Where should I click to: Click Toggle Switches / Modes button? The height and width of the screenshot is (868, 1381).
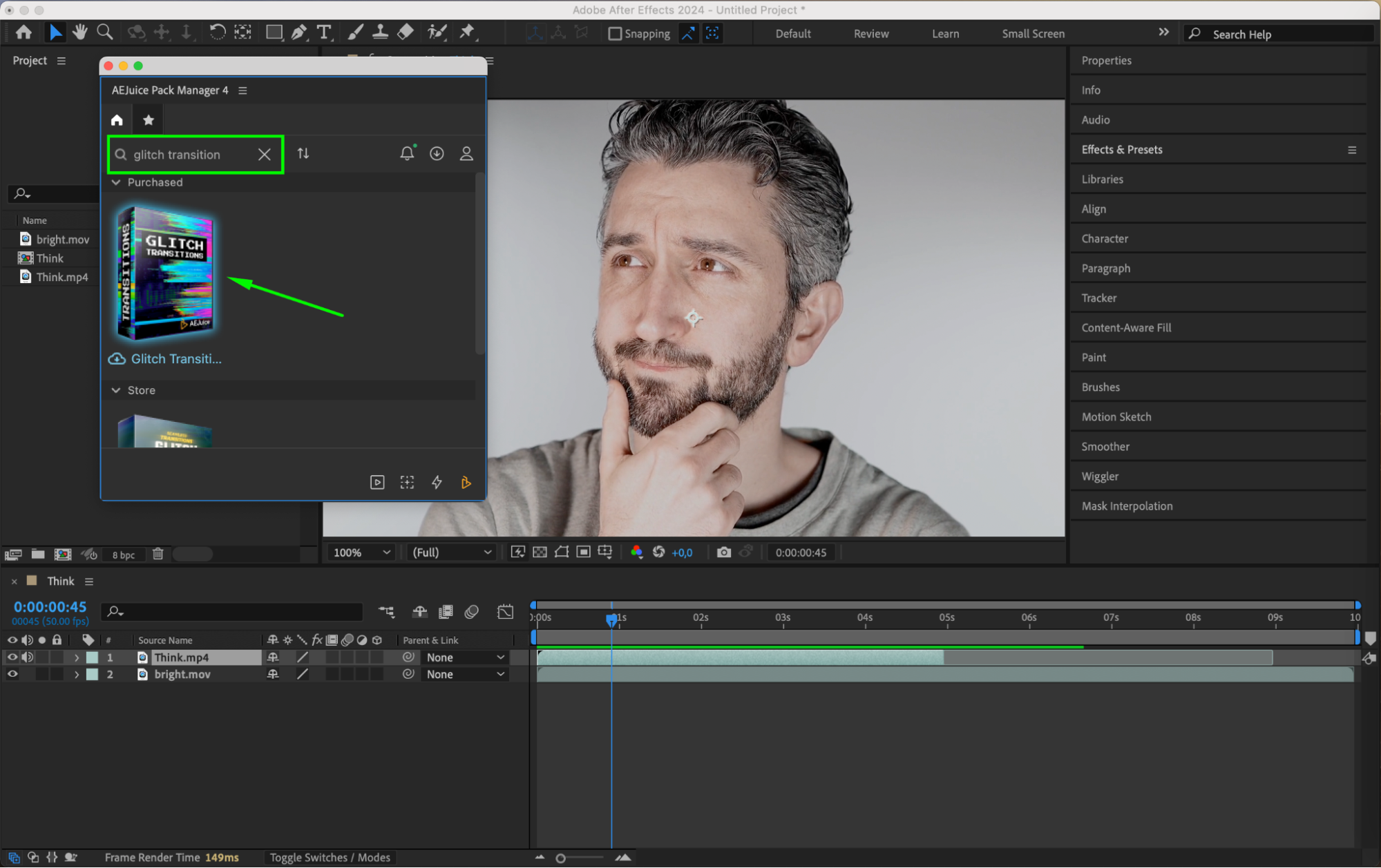330,857
